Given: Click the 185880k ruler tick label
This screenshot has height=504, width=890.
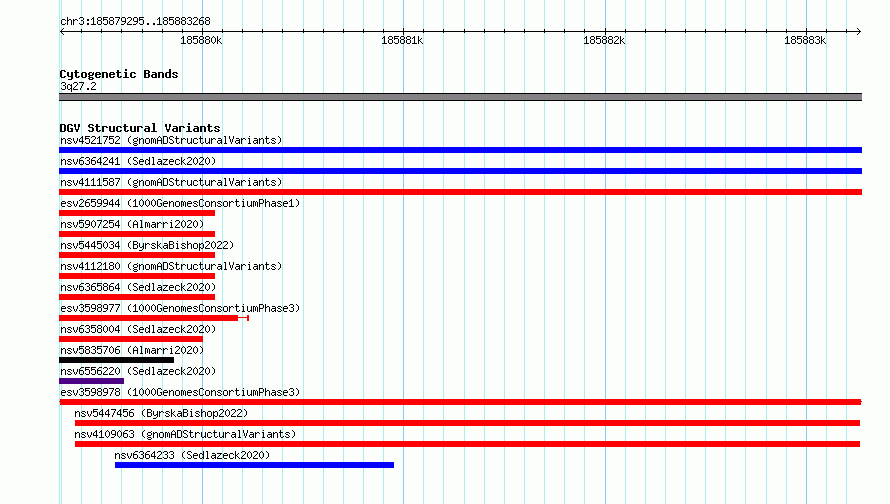Looking at the screenshot, I should [x=201, y=41].
